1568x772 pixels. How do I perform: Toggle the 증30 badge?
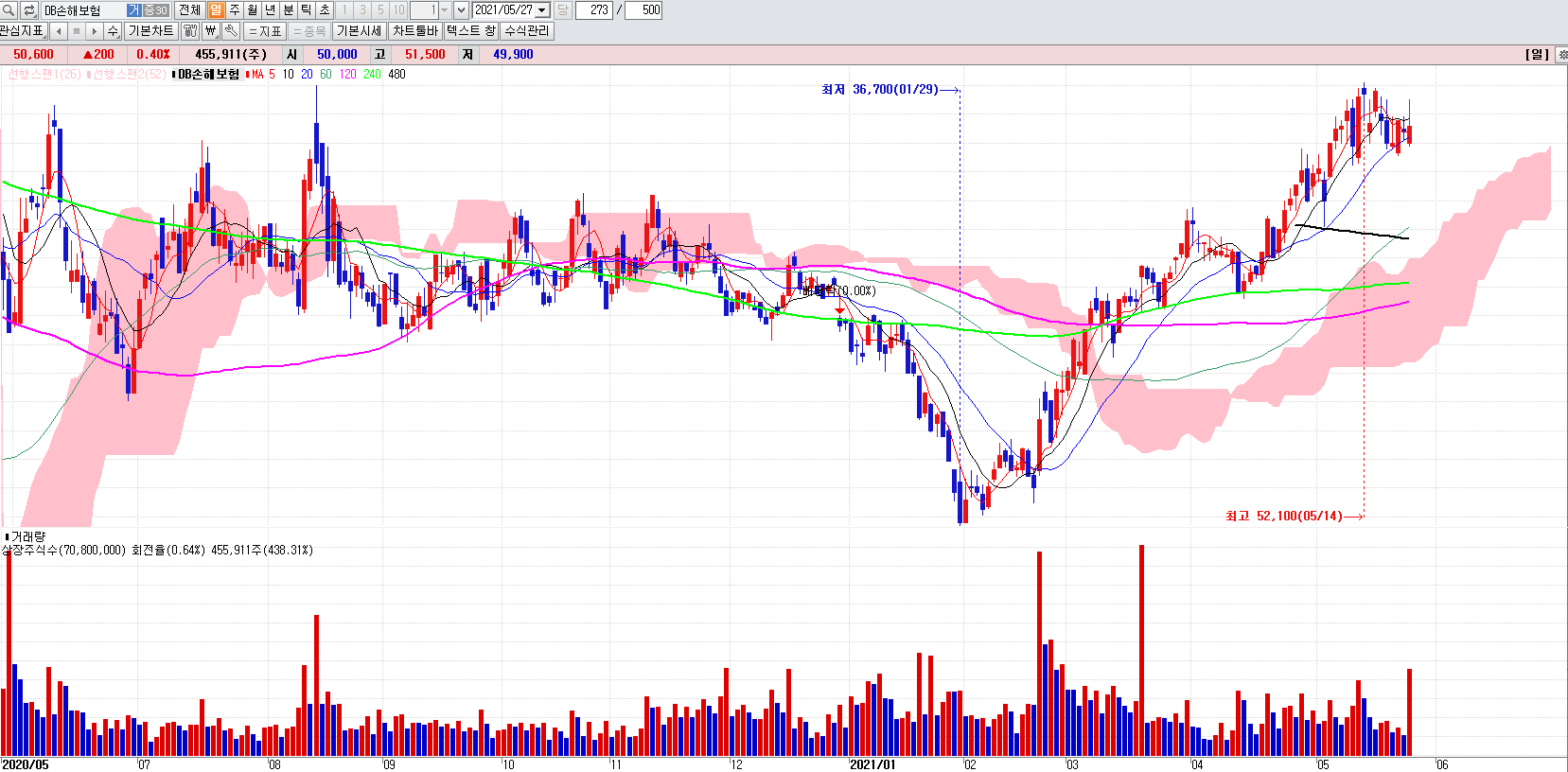[155, 10]
